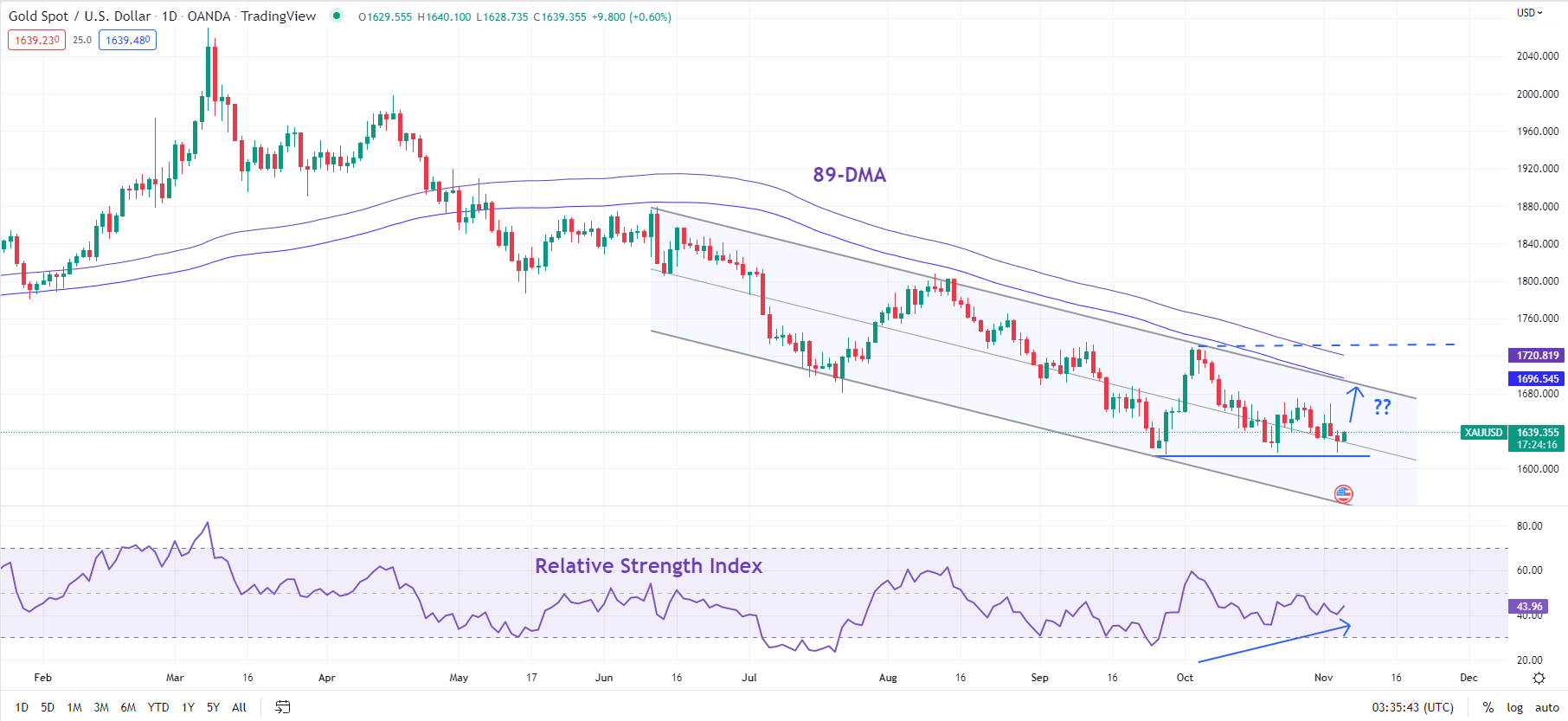Select the YTD time range
The width and height of the screenshot is (1568, 721).
tap(158, 707)
